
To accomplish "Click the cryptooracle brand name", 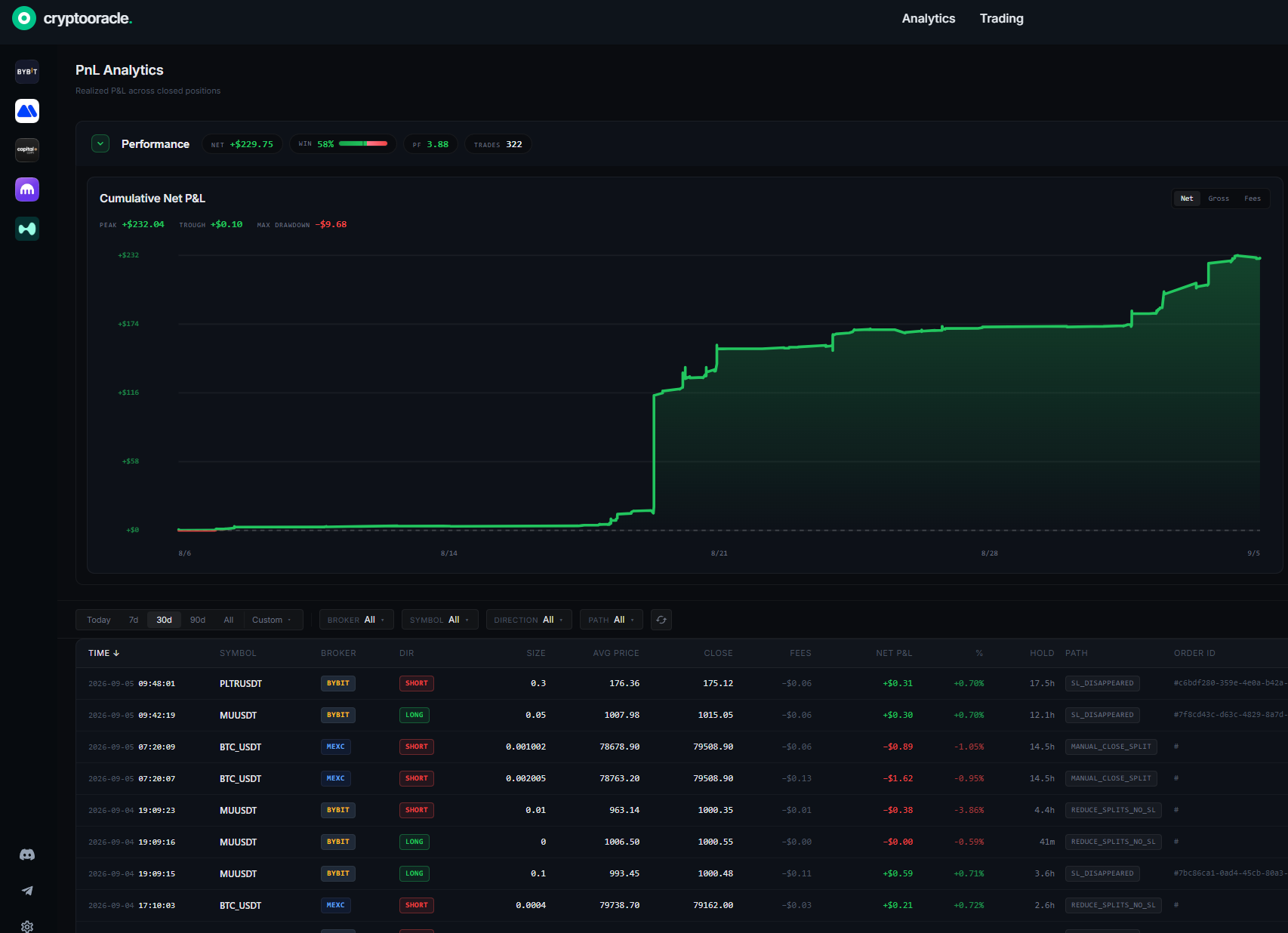I will [x=88, y=18].
